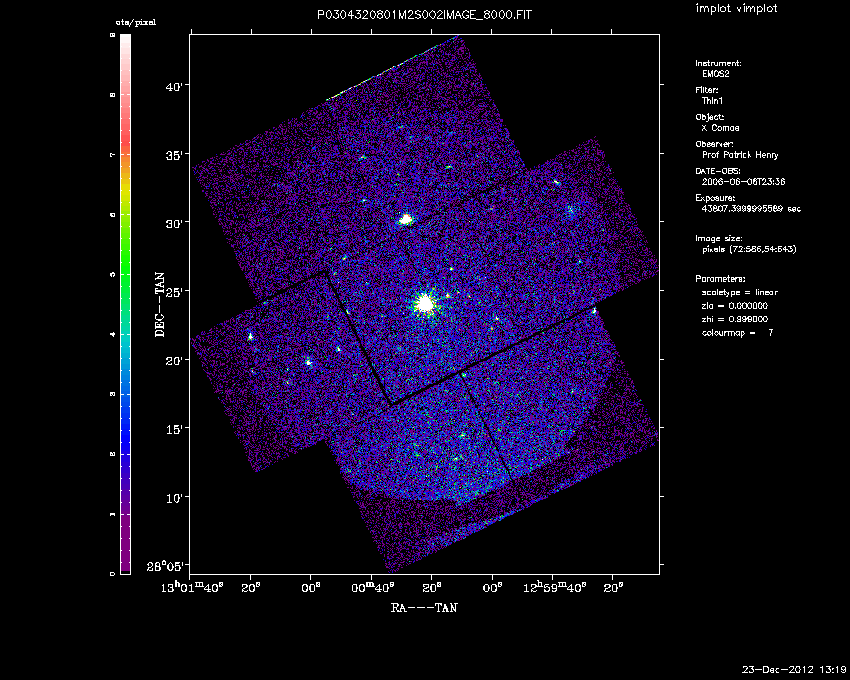Click the 35' declination tick label

(175, 155)
